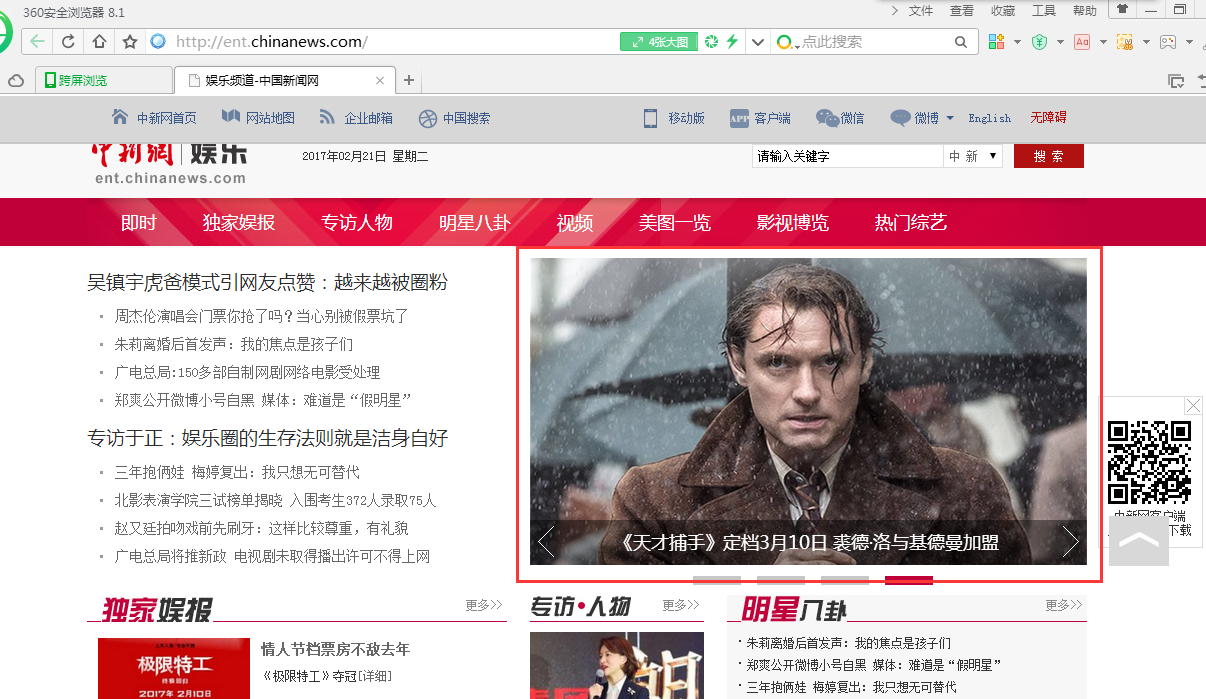Close the 娱乐频道-中国新闻网 tab
The height and width of the screenshot is (699, 1206).
tap(380, 81)
